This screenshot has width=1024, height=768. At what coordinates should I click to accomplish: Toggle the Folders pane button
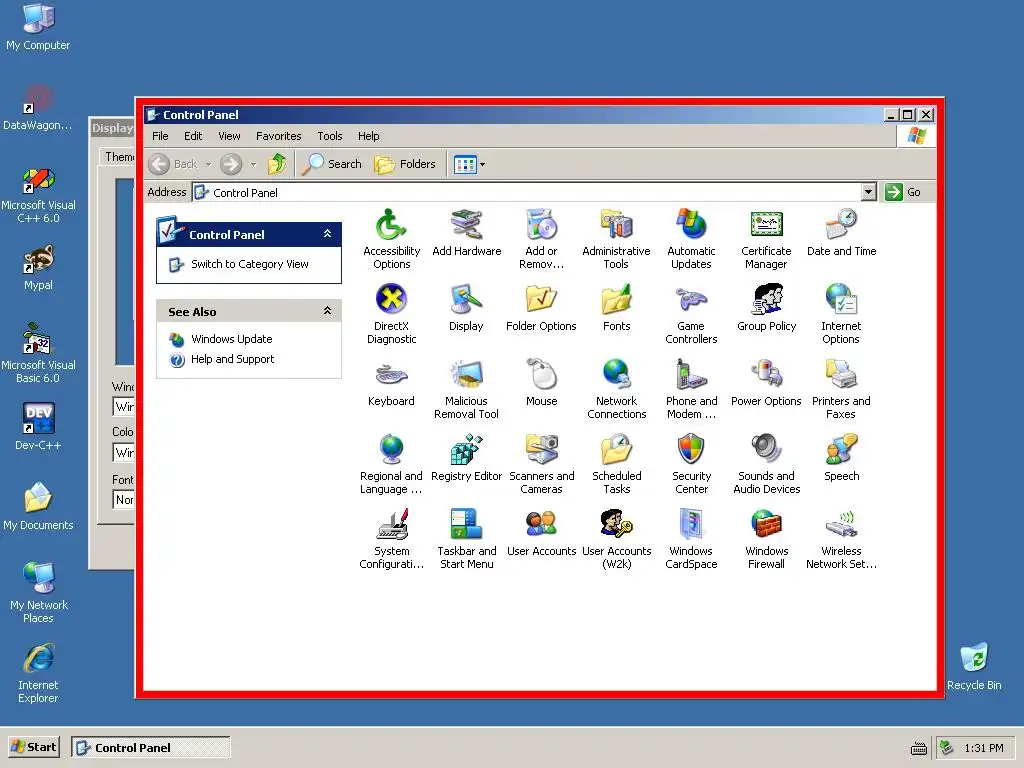pos(405,164)
